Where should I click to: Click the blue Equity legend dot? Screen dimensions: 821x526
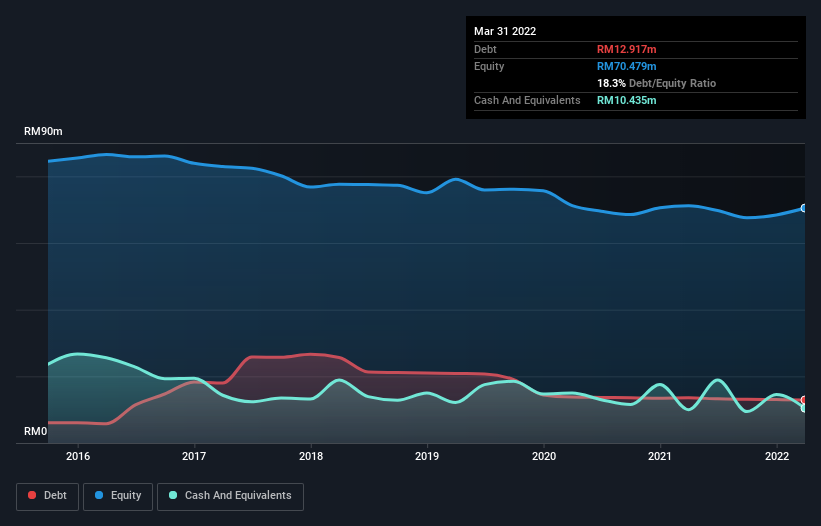coord(99,495)
